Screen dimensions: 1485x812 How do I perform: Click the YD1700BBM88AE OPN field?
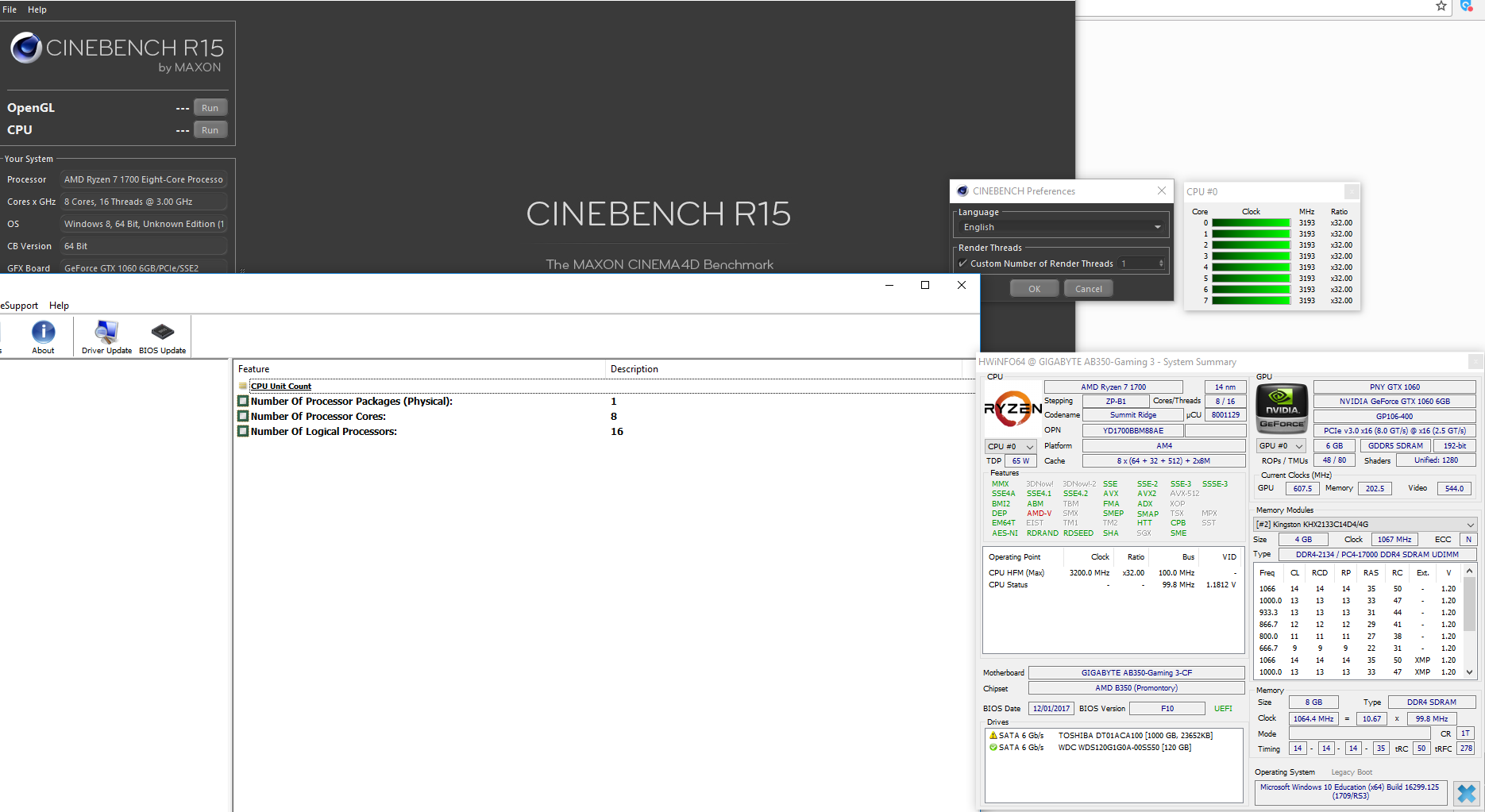pos(1132,431)
